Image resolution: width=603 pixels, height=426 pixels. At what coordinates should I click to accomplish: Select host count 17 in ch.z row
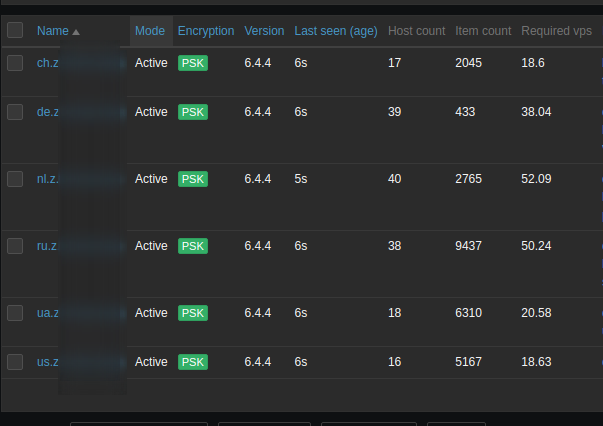(x=395, y=63)
